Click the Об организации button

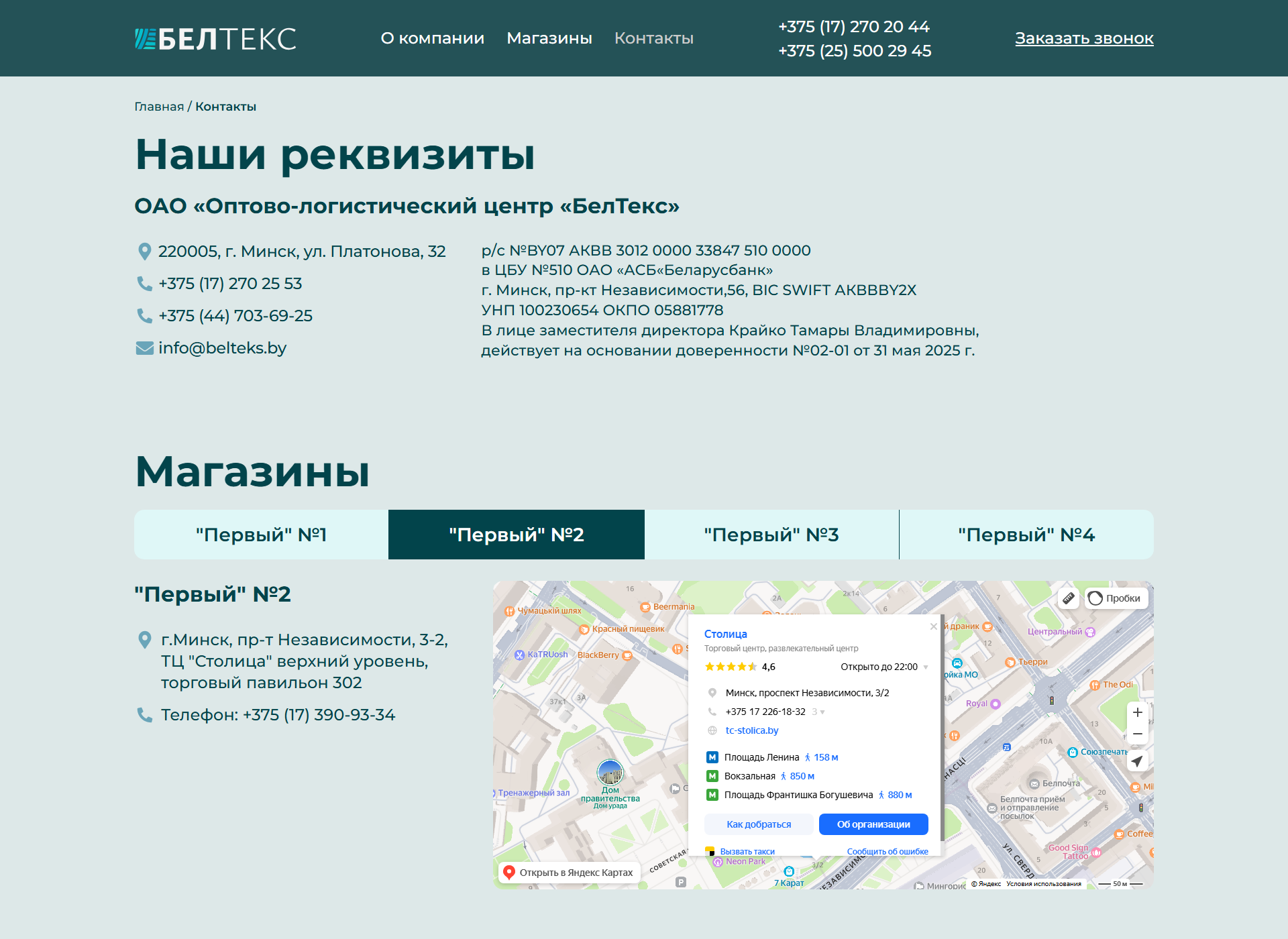pos(873,824)
